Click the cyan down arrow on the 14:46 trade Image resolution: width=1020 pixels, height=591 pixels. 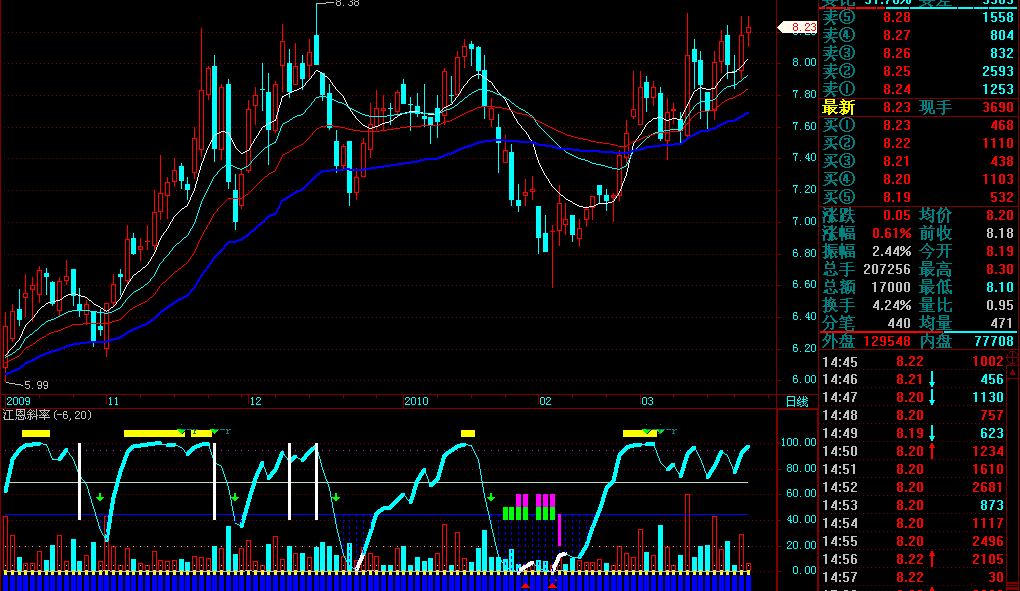(932, 379)
